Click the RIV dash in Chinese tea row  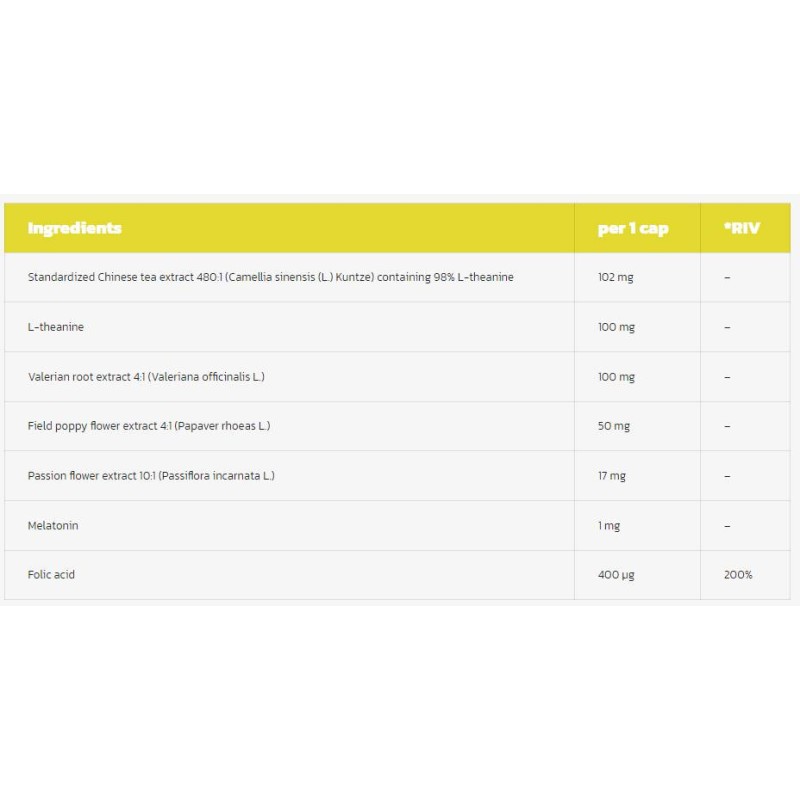(727, 277)
